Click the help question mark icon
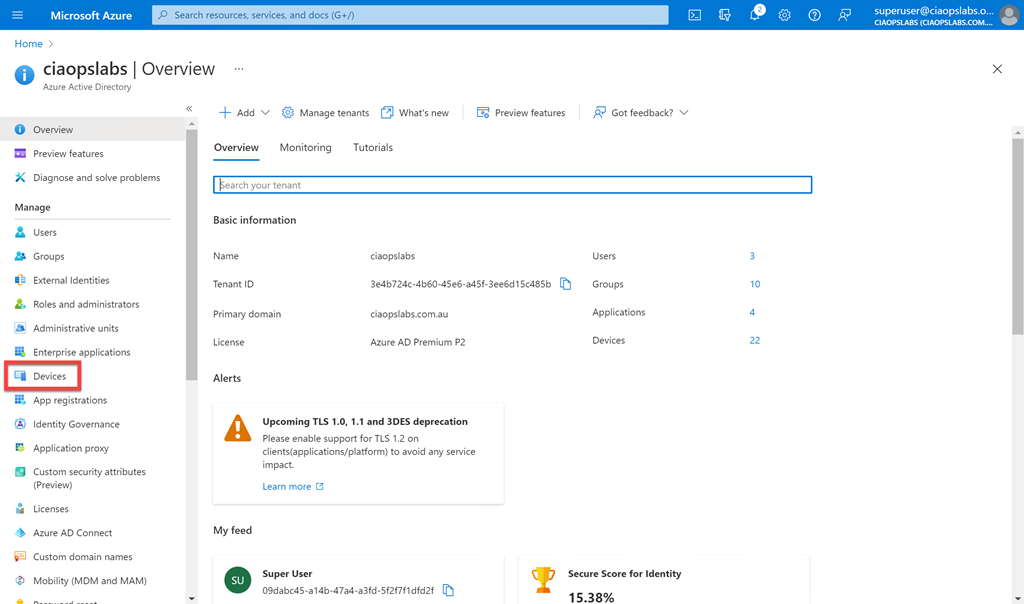This screenshot has height=604, width=1024. [815, 15]
